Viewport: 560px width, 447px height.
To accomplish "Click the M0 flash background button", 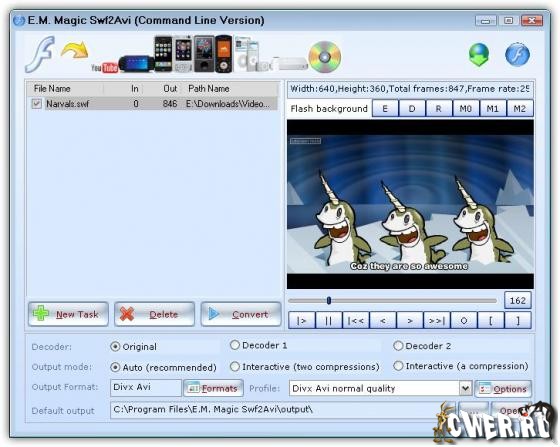I will pos(466,109).
